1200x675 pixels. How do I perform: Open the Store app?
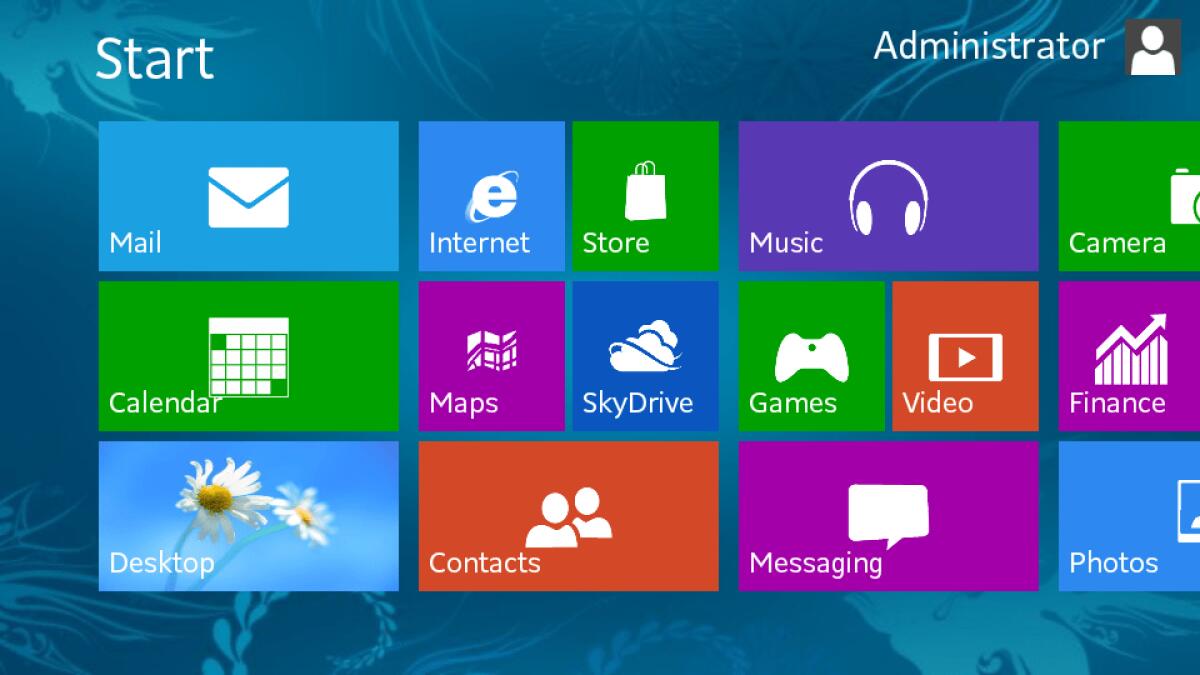pos(645,196)
